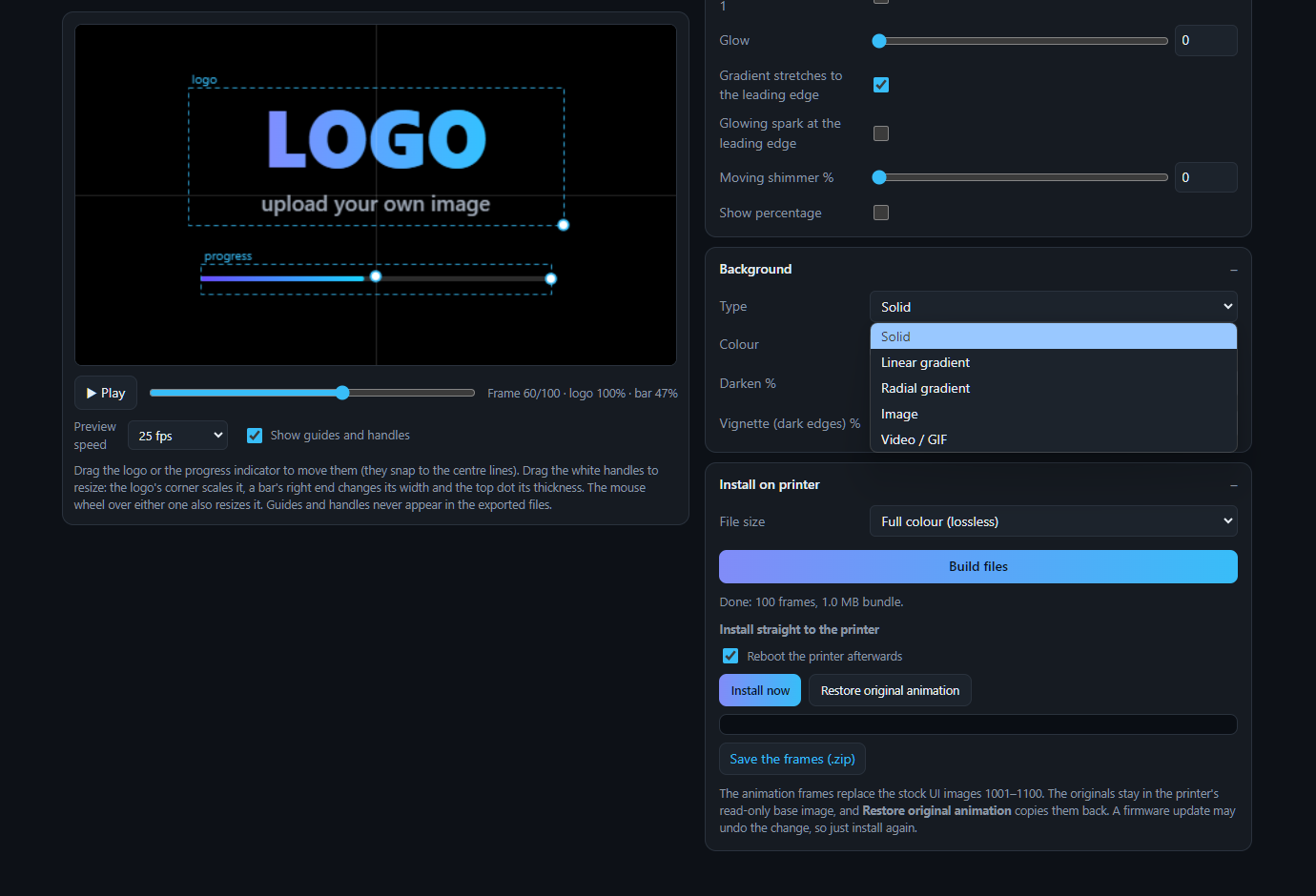Click the 'Darken %' label
Image resolution: width=1316 pixels, height=896 pixels.
tap(748, 383)
